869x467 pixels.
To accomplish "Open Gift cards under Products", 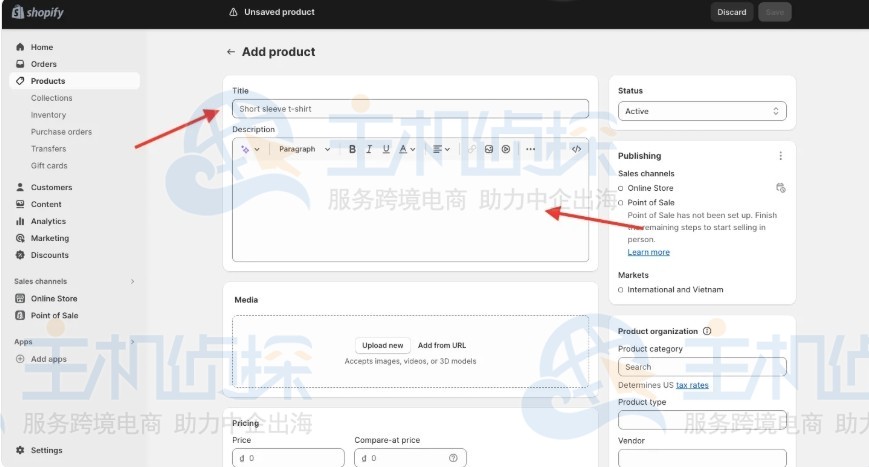I will (49, 166).
